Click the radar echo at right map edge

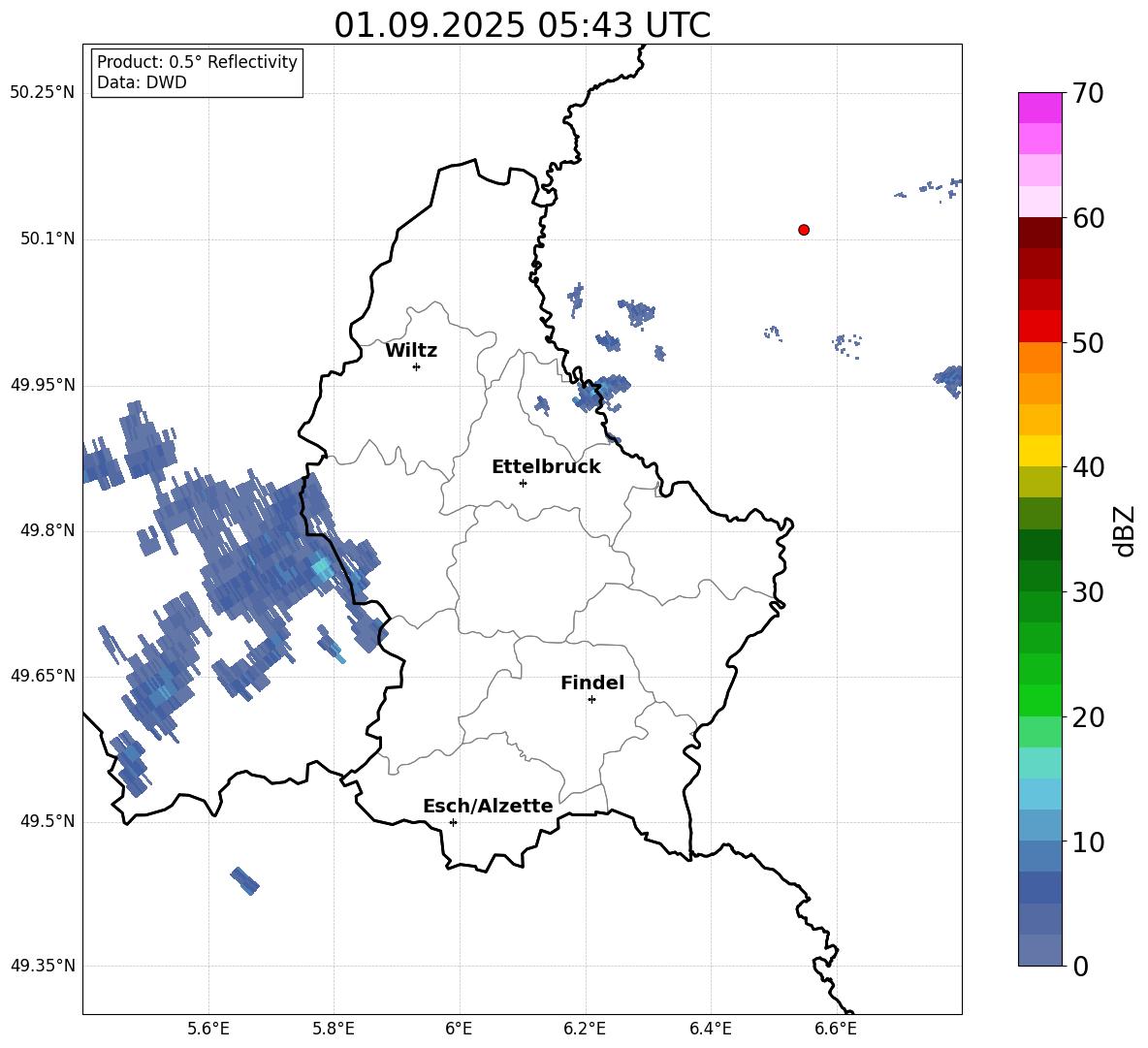click(x=949, y=381)
